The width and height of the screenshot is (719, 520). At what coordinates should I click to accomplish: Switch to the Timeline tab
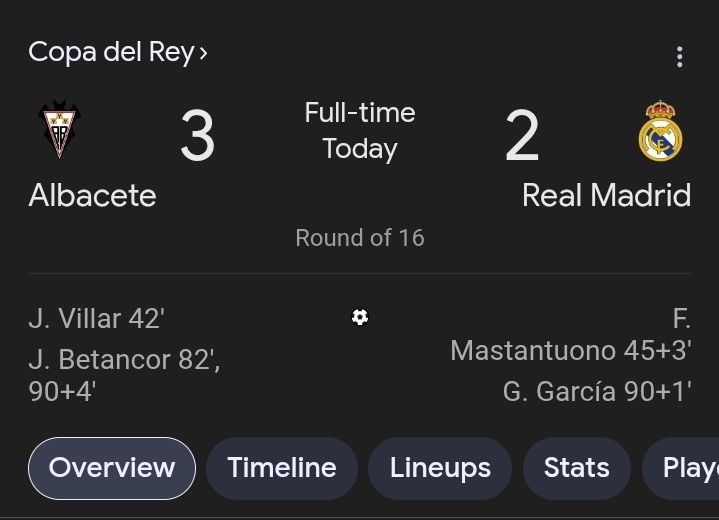[282, 468]
